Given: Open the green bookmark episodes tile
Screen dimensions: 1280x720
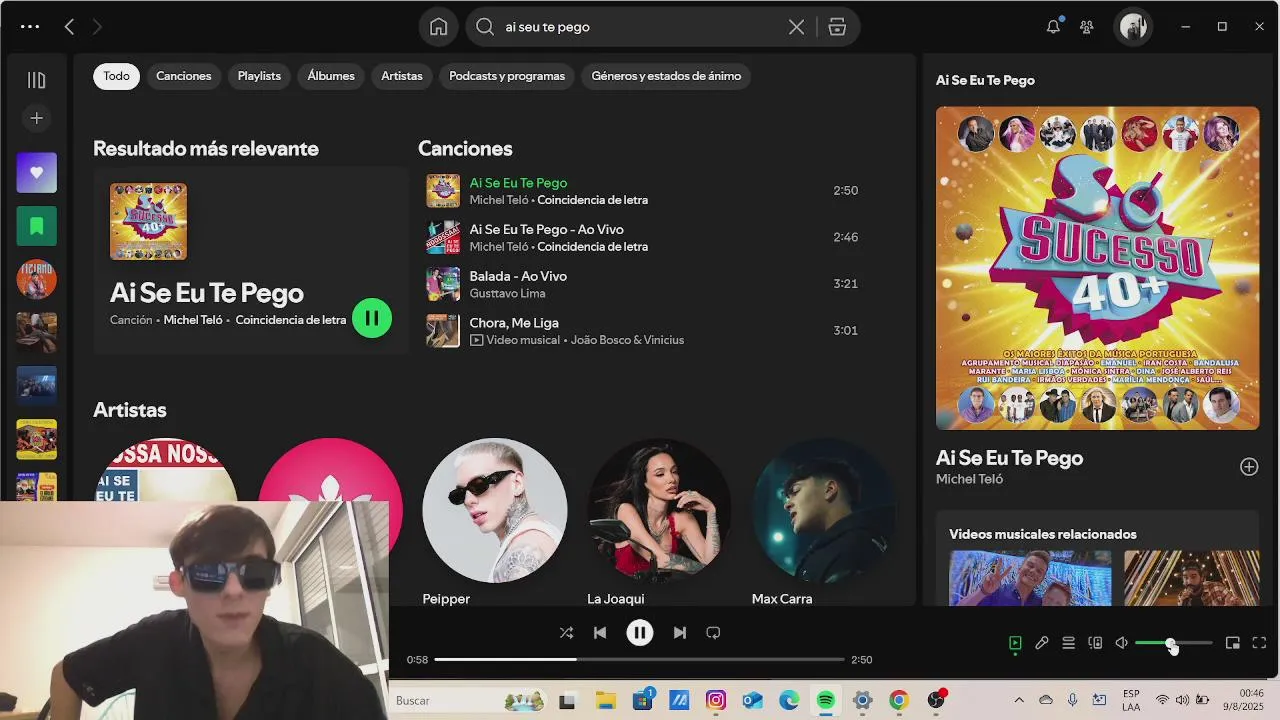Looking at the screenshot, I should point(37,226).
